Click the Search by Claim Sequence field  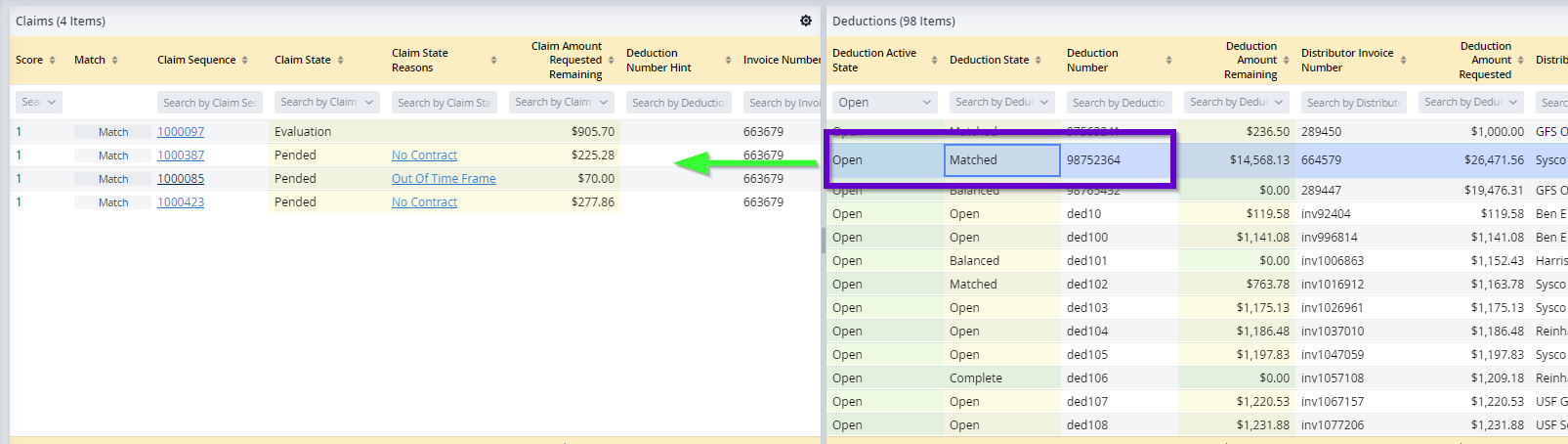209,103
